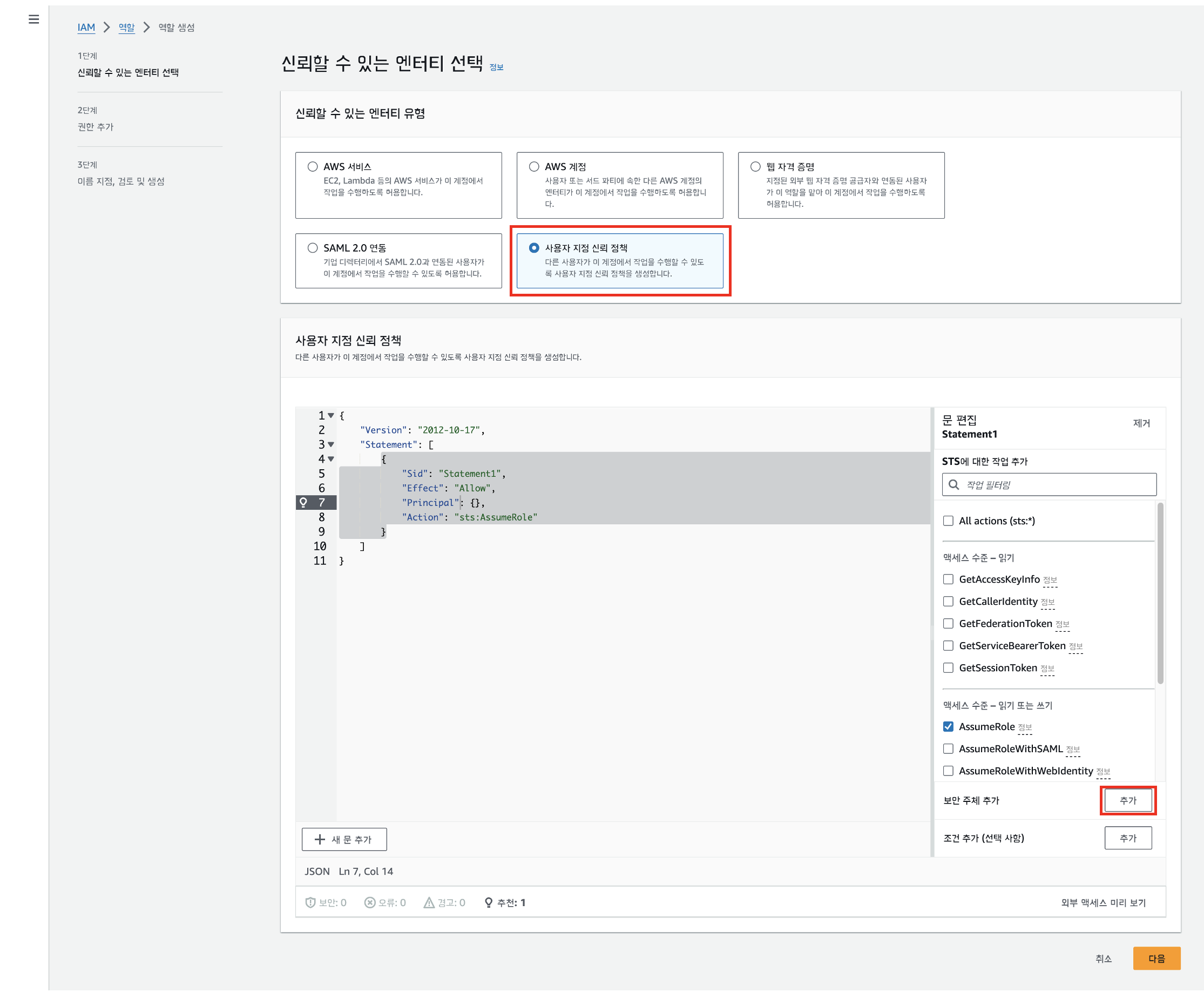Click the lightbulb suggestion icon on line 7

(303, 502)
